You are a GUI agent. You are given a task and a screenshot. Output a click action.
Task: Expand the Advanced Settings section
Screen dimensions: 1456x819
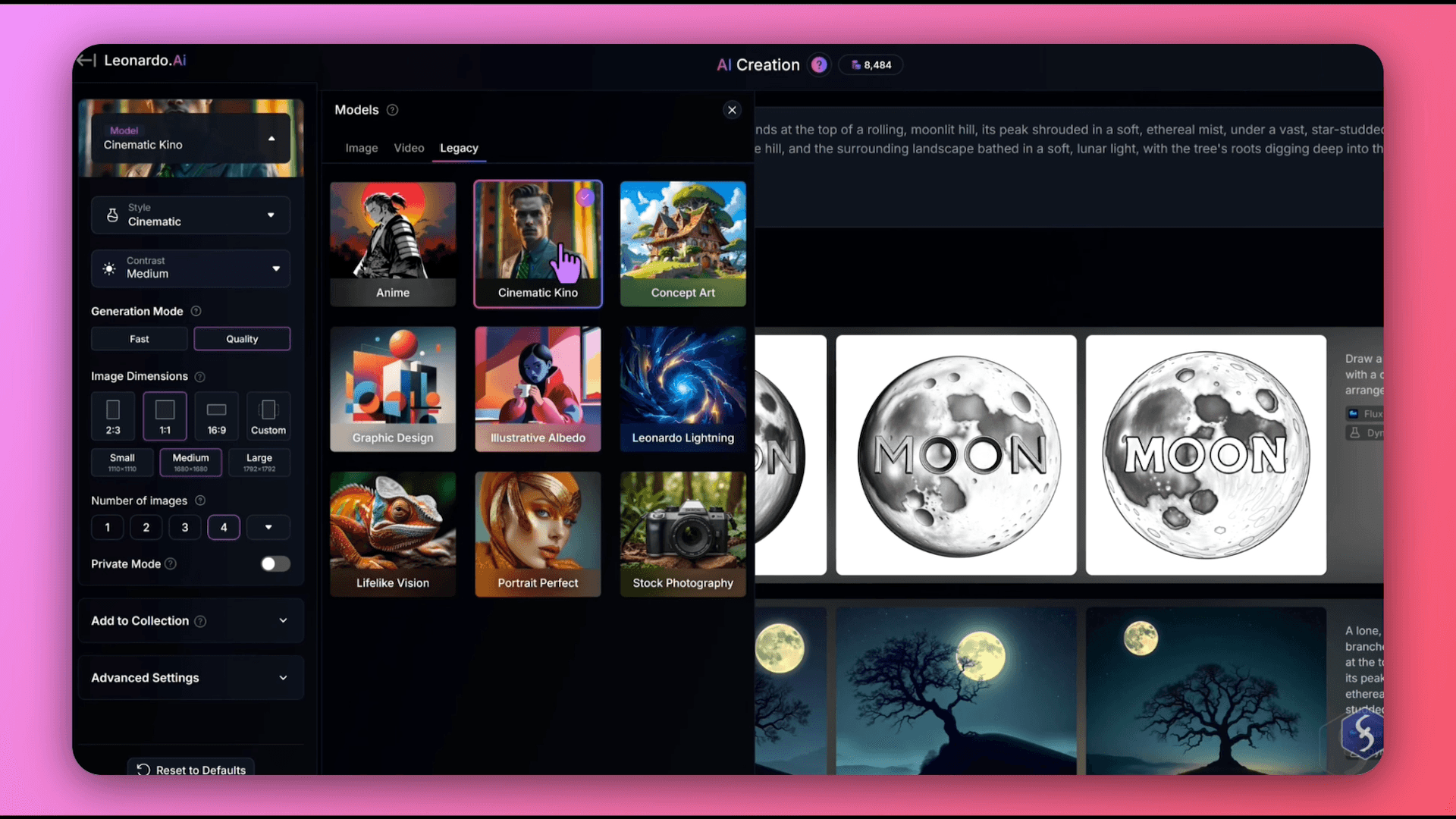coord(190,678)
